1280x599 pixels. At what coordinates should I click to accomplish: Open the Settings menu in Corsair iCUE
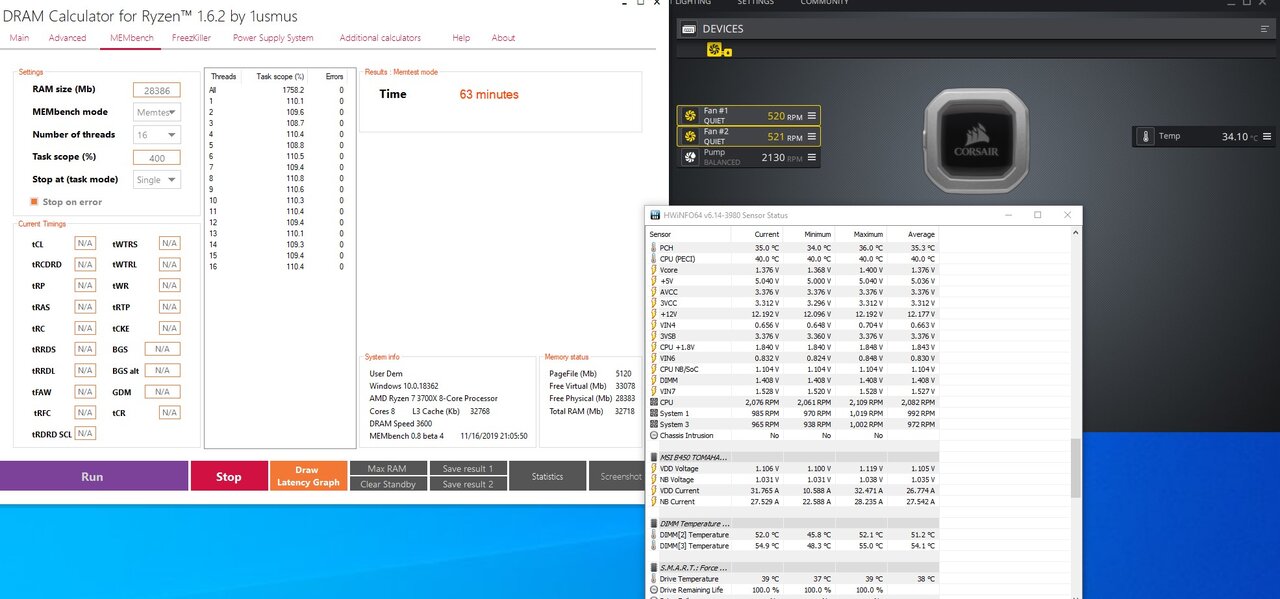[x=755, y=3]
